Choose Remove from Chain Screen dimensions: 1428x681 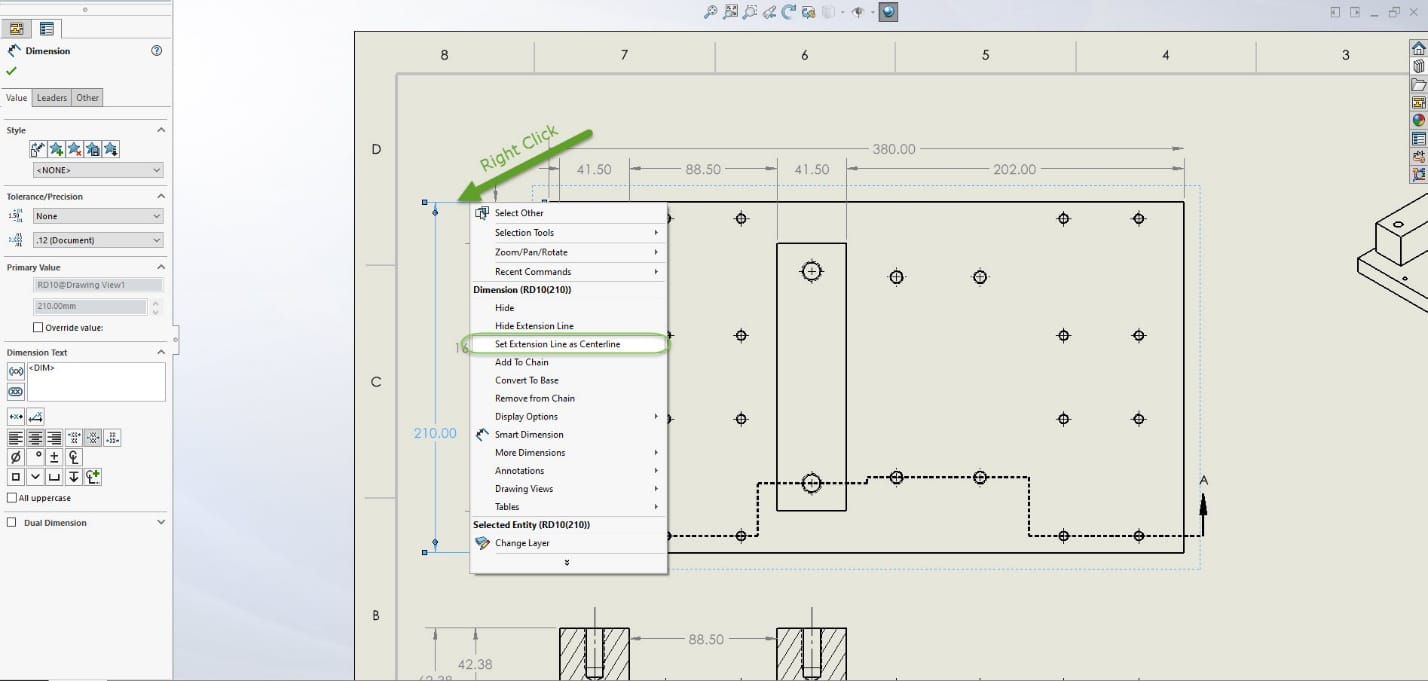coord(568,398)
